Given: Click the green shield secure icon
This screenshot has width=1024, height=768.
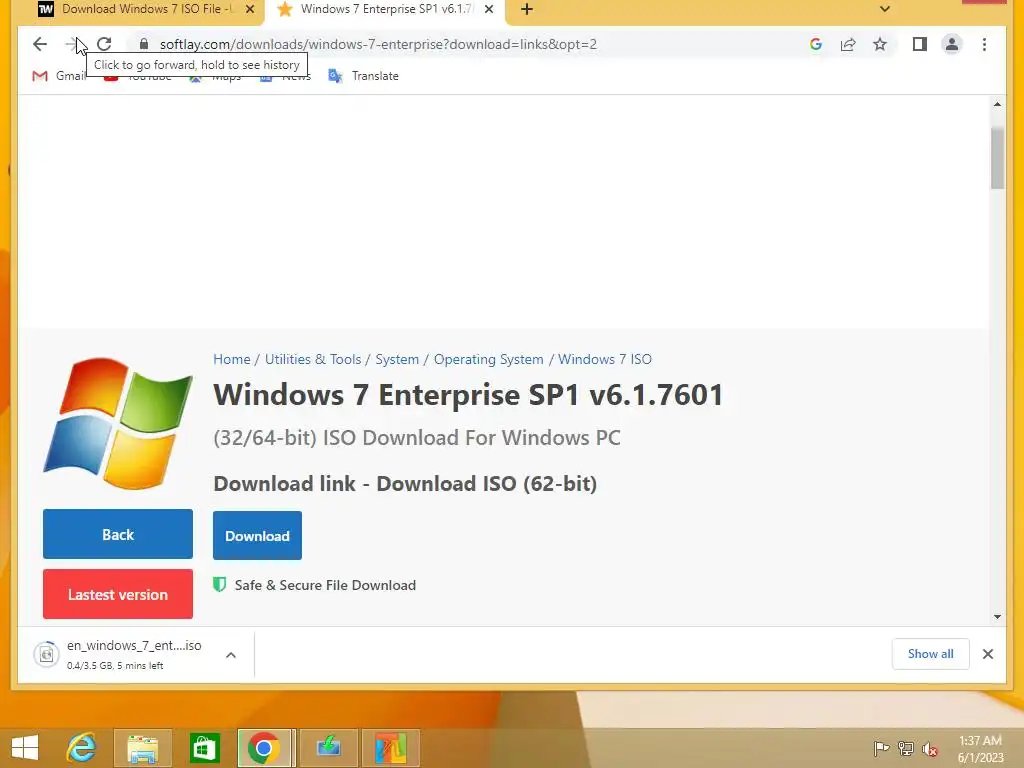Looking at the screenshot, I should (x=219, y=584).
